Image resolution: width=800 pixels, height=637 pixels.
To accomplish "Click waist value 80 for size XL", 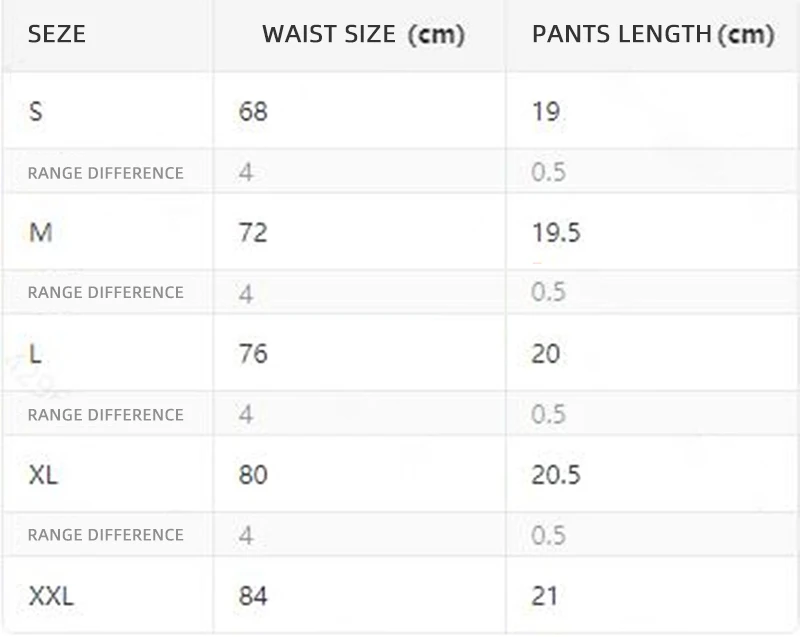I will (x=253, y=475).
